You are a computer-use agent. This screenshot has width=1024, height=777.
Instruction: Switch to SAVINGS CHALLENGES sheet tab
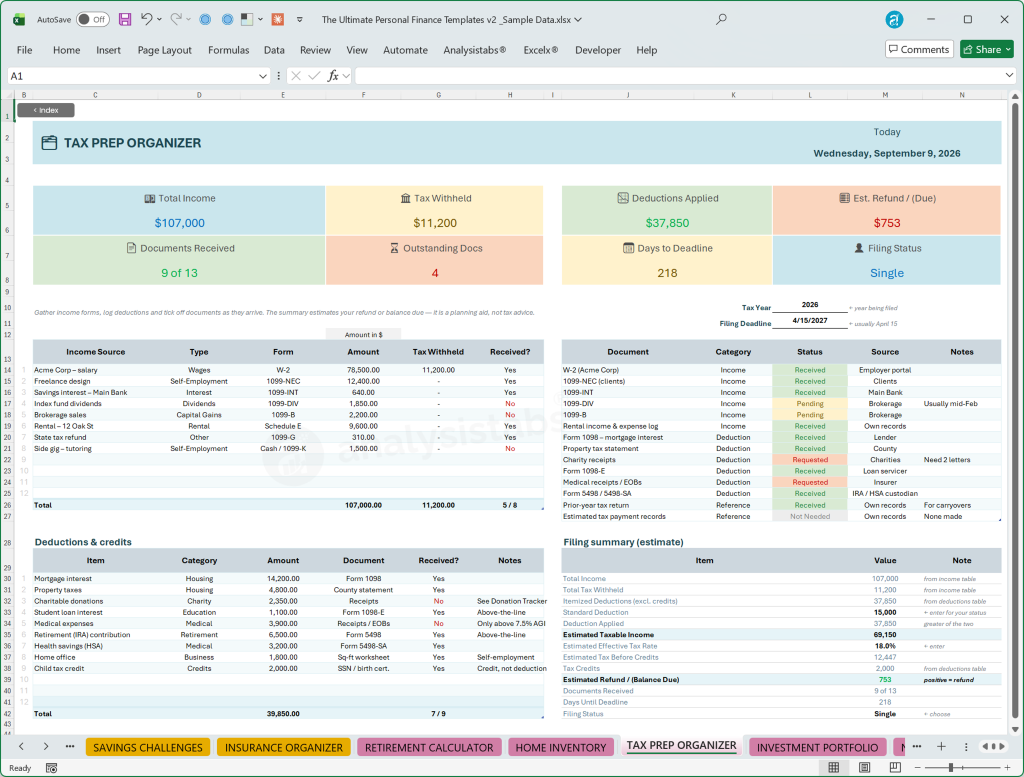[148, 748]
